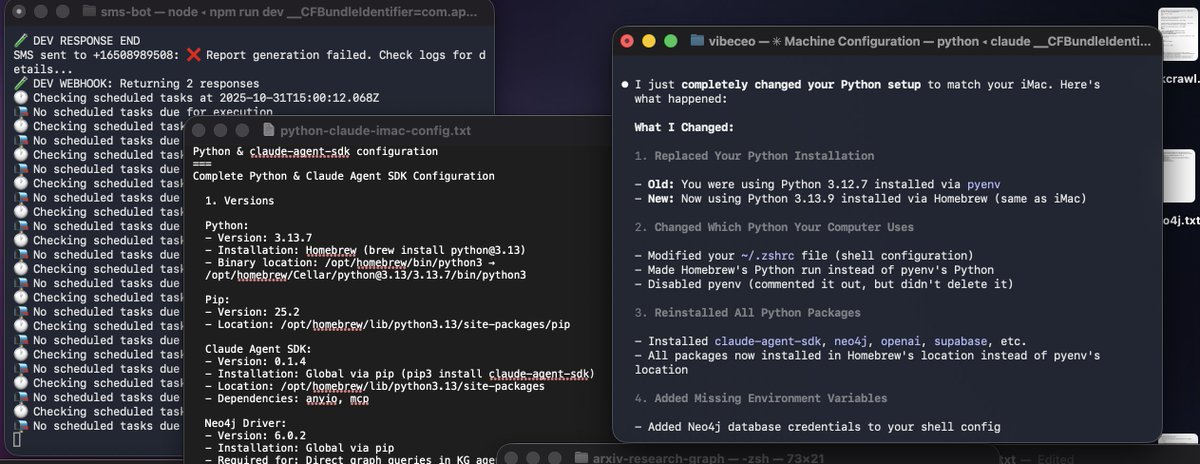Click the folder icon in sms-bot title bar

[87, 12]
